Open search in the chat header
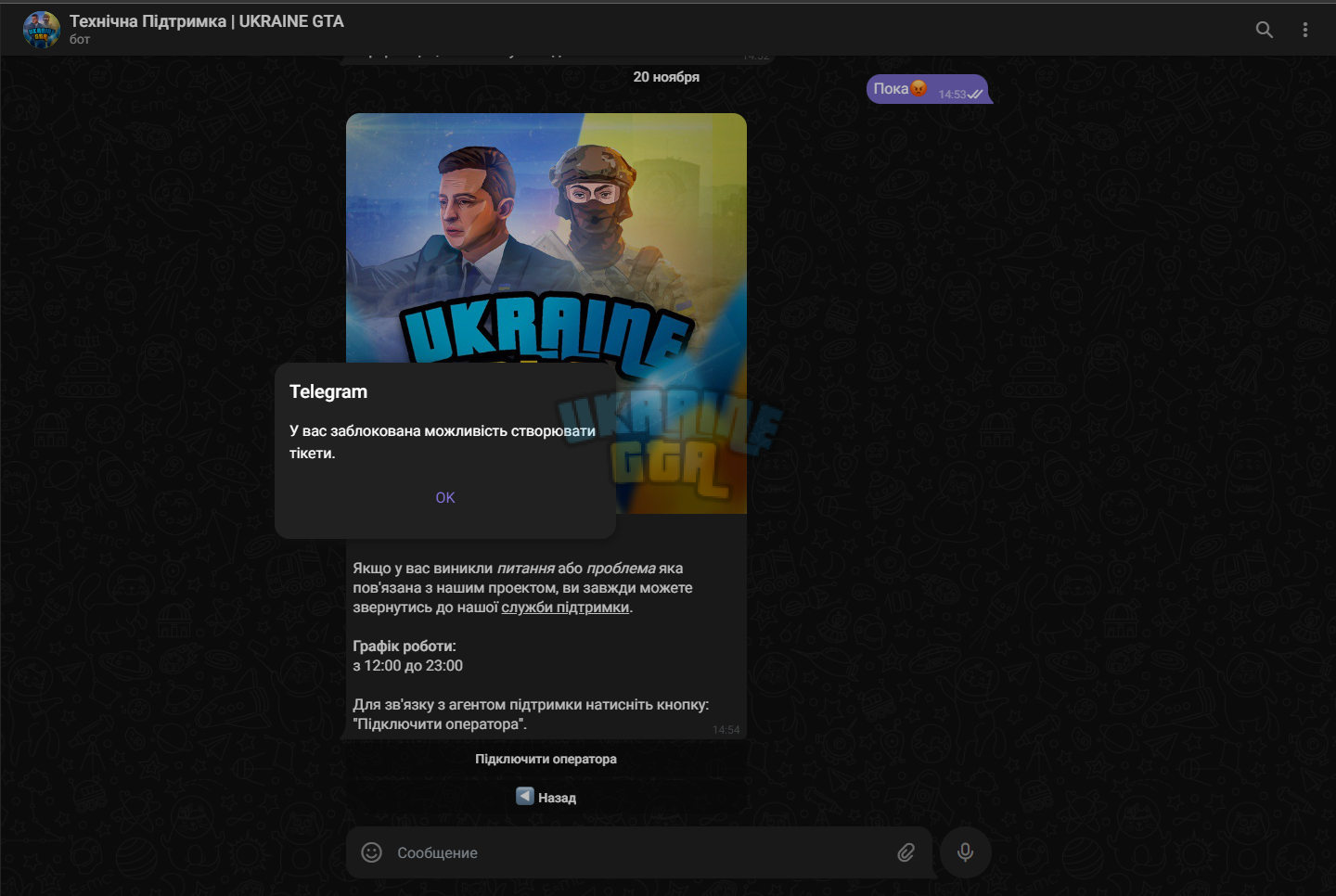1336x896 pixels. (x=1264, y=30)
